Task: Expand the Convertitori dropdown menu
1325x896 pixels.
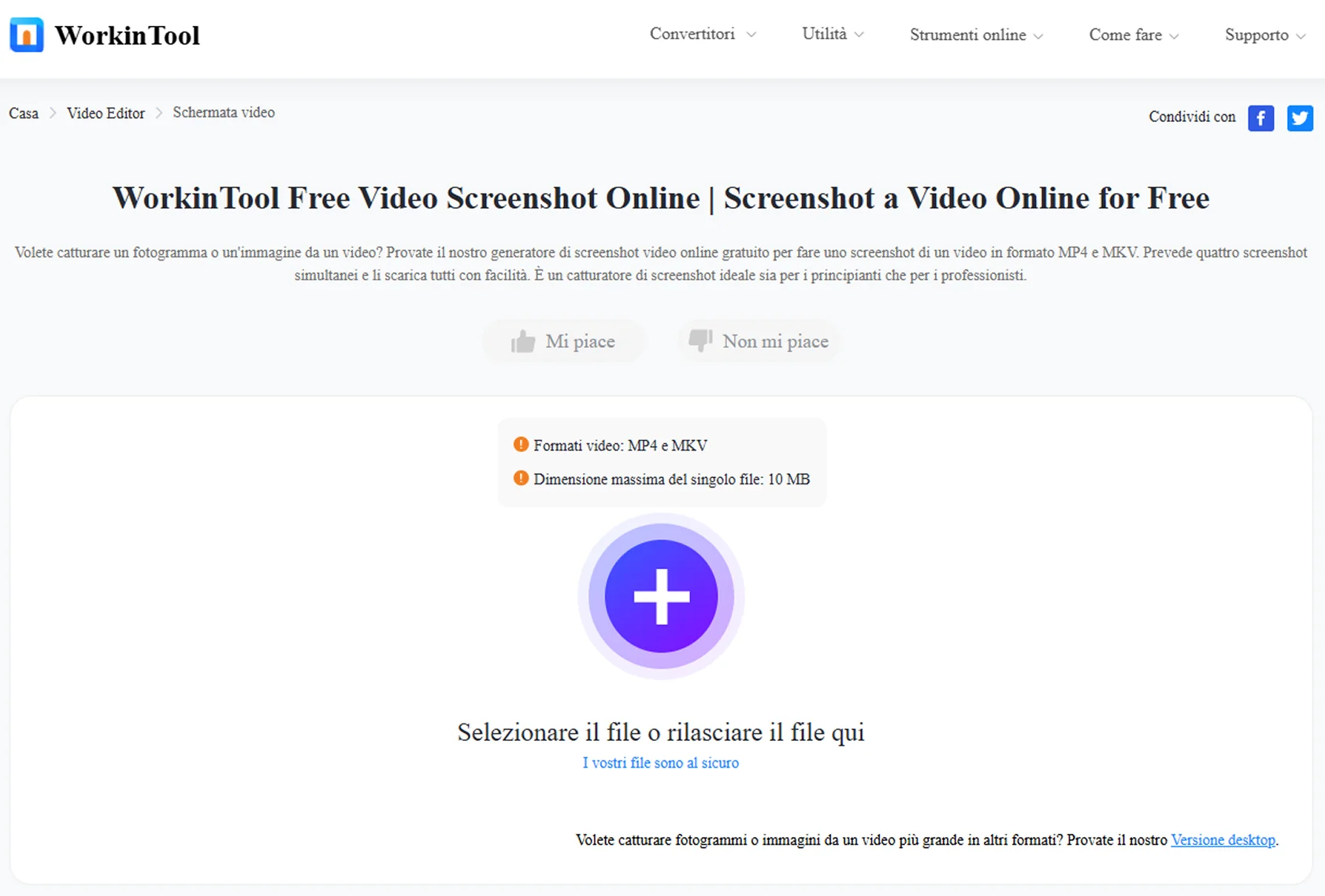Action: pyautogui.click(x=702, y=35)
